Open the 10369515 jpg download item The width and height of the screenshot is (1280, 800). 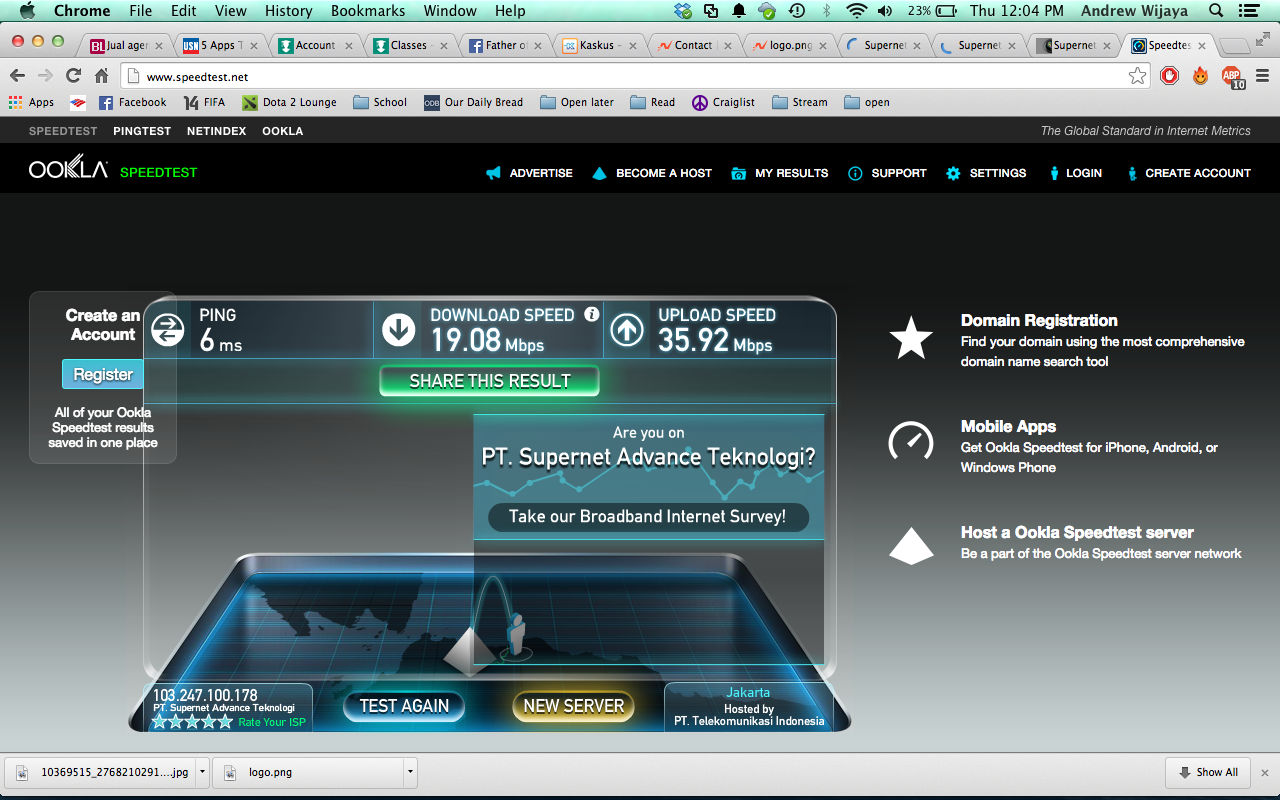coord(101,772)
